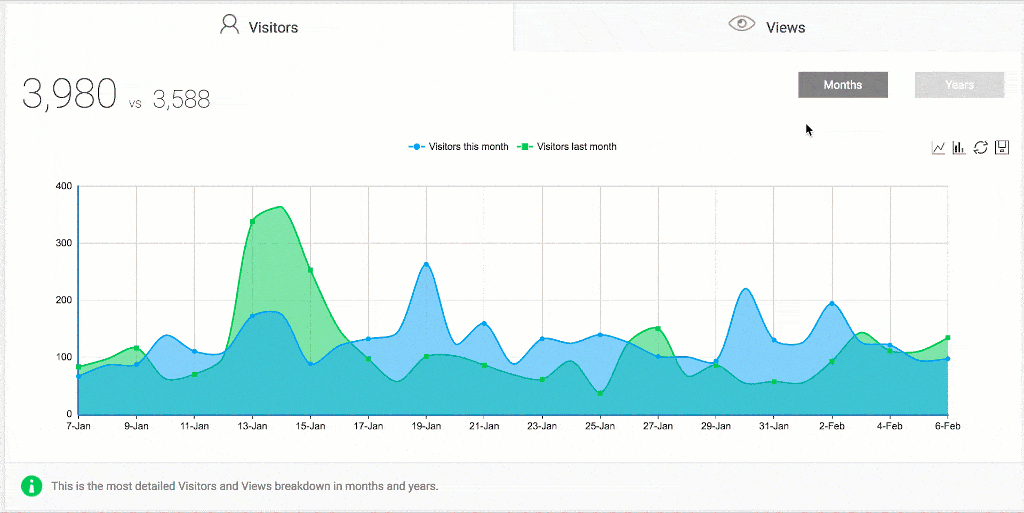The height and width of the screenshot is (513, 1024).
Task: Click the 3,980 visitors total
Action: click(69, 95)
